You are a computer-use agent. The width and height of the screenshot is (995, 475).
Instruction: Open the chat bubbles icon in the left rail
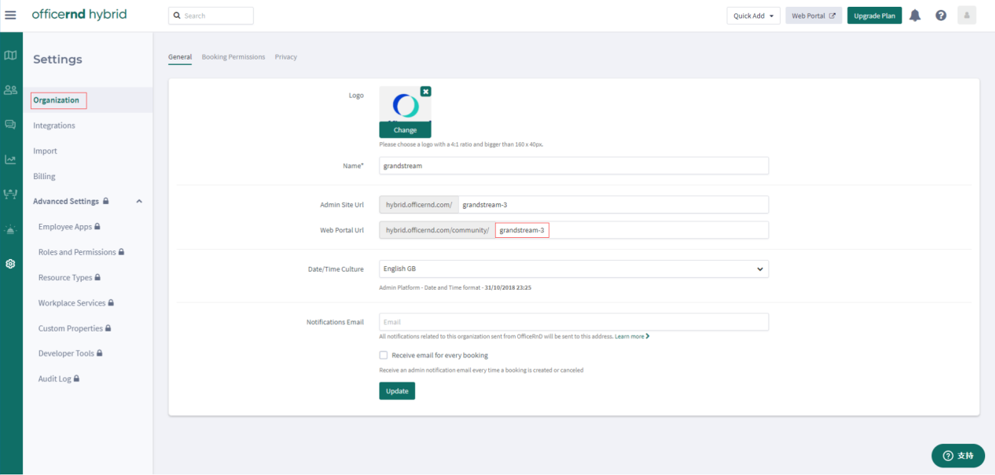tap(10, 124)
